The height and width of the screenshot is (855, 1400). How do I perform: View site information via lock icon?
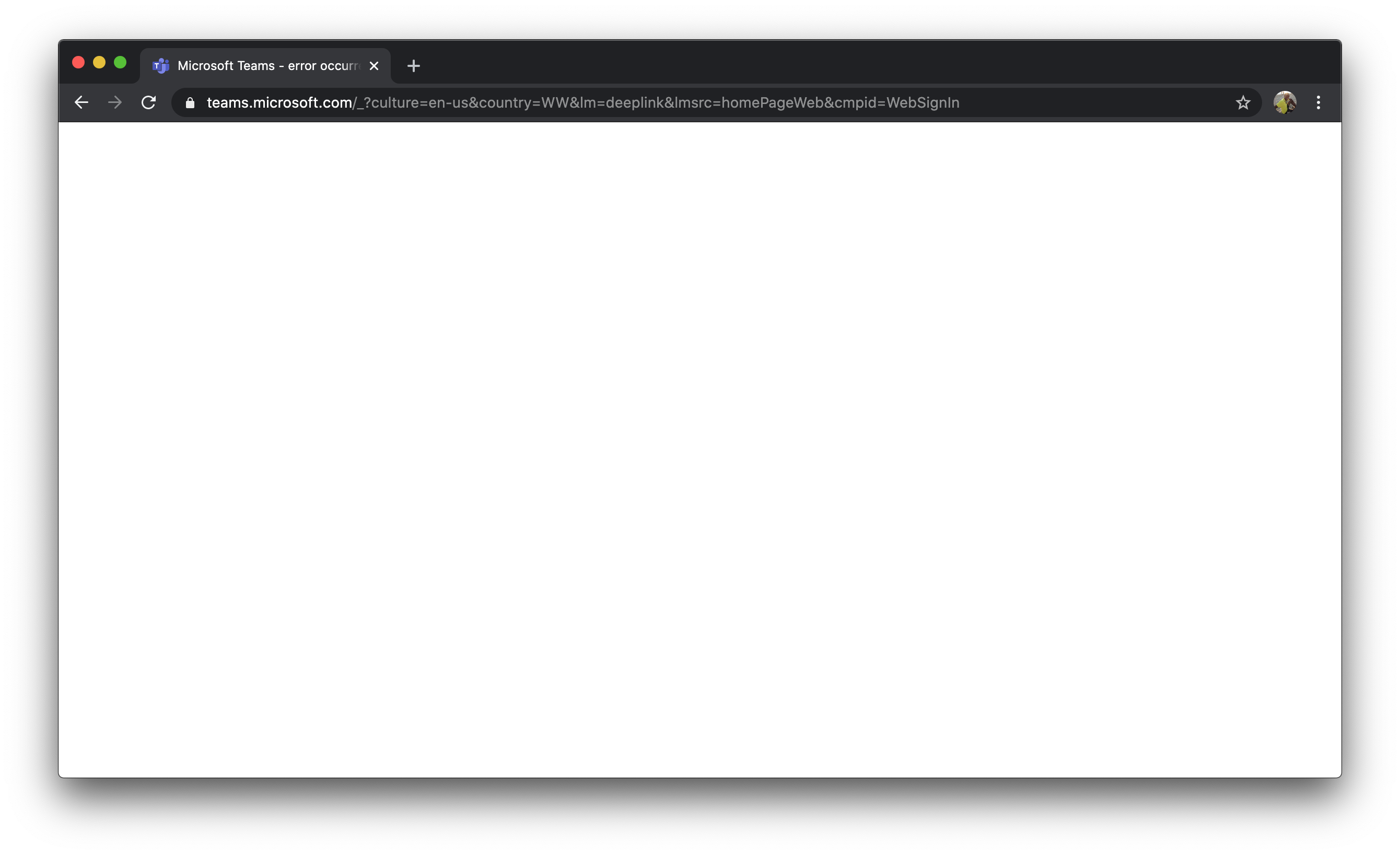click(x=190, y=103)
